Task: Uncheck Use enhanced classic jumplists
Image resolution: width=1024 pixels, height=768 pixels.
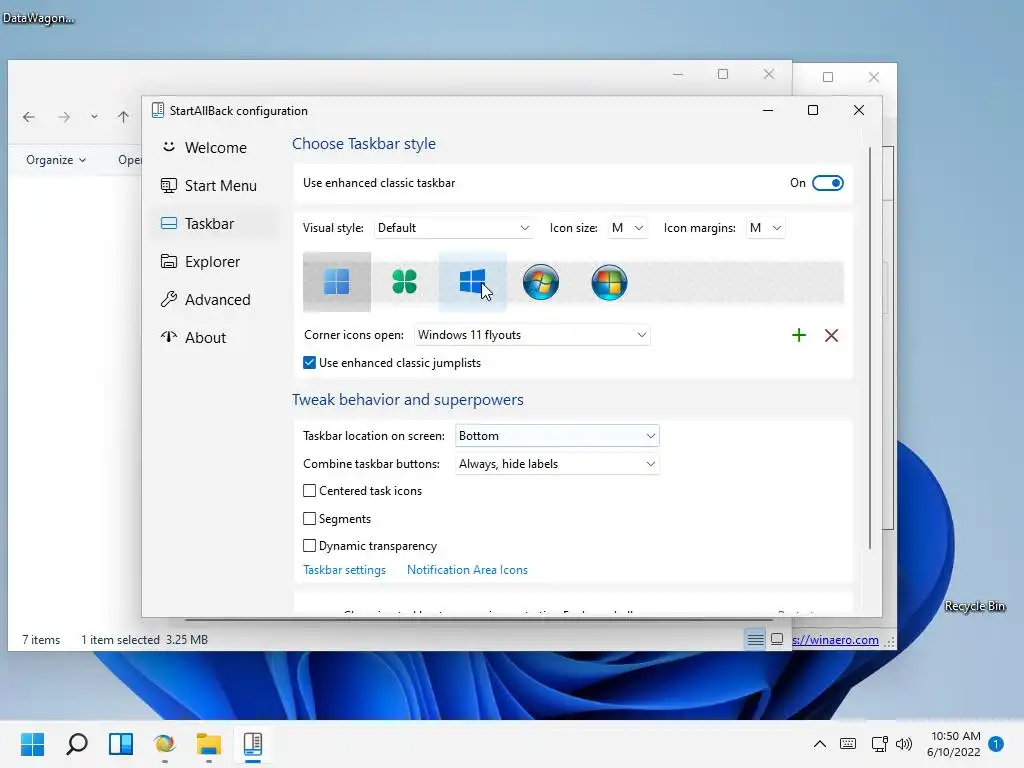Action: click(x=310, y=362)
